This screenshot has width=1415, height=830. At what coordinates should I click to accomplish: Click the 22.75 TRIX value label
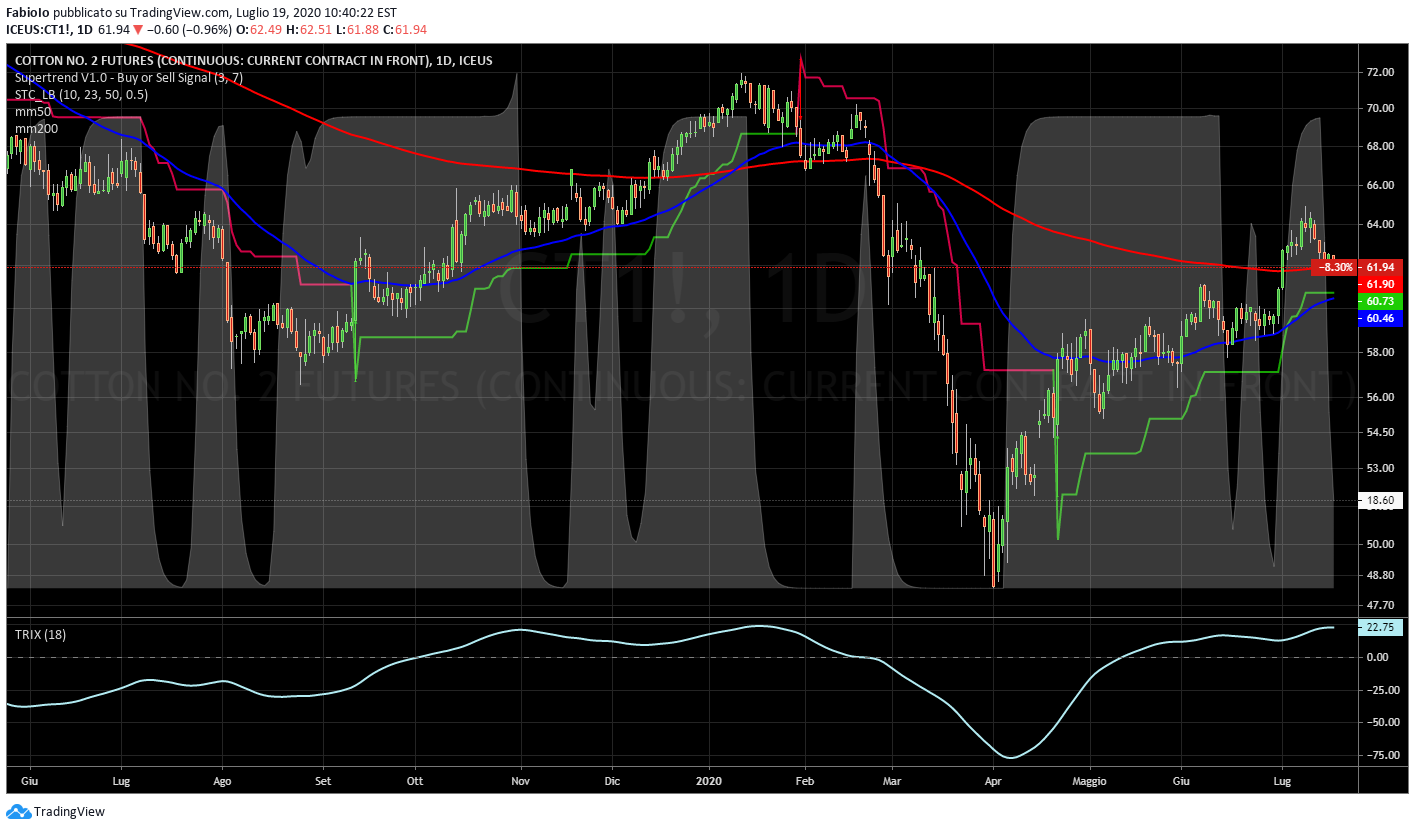pos(1381,627)
